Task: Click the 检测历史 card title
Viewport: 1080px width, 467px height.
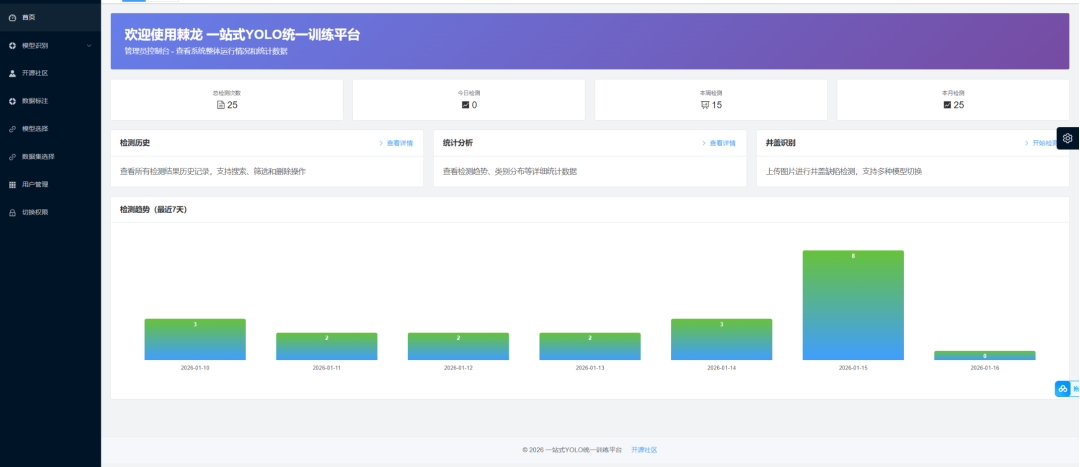Action: 135,143
